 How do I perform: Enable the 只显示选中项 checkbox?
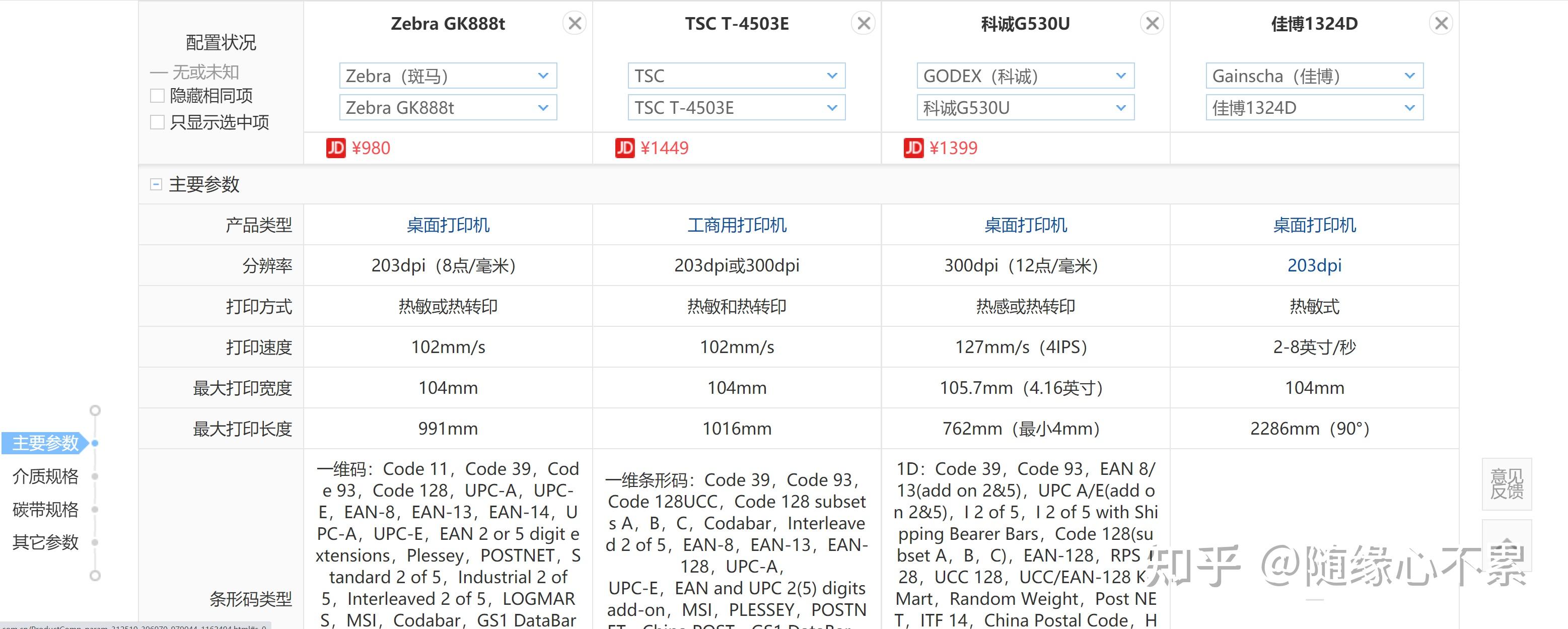(x=157, y=122)
